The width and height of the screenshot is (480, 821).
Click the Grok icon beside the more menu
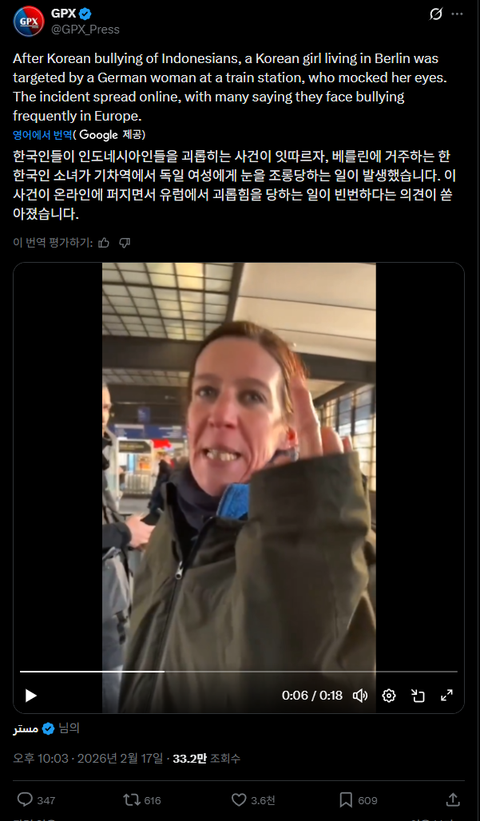pyautogui.click(x=436, y=14)
